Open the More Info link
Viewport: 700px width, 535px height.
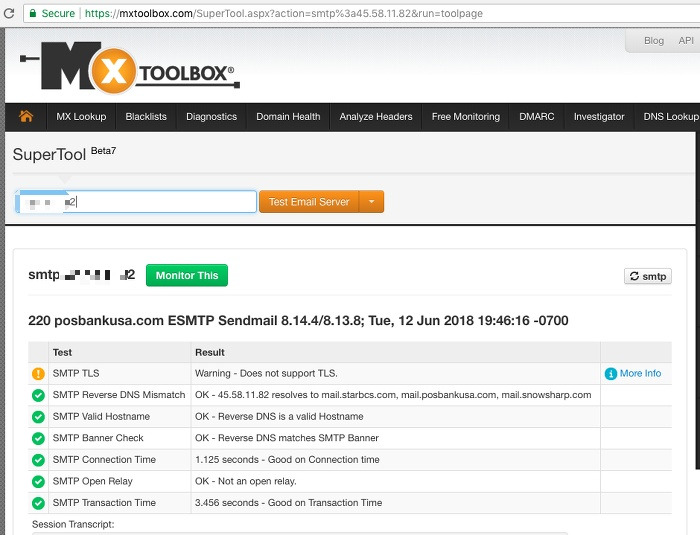point(640,373)
